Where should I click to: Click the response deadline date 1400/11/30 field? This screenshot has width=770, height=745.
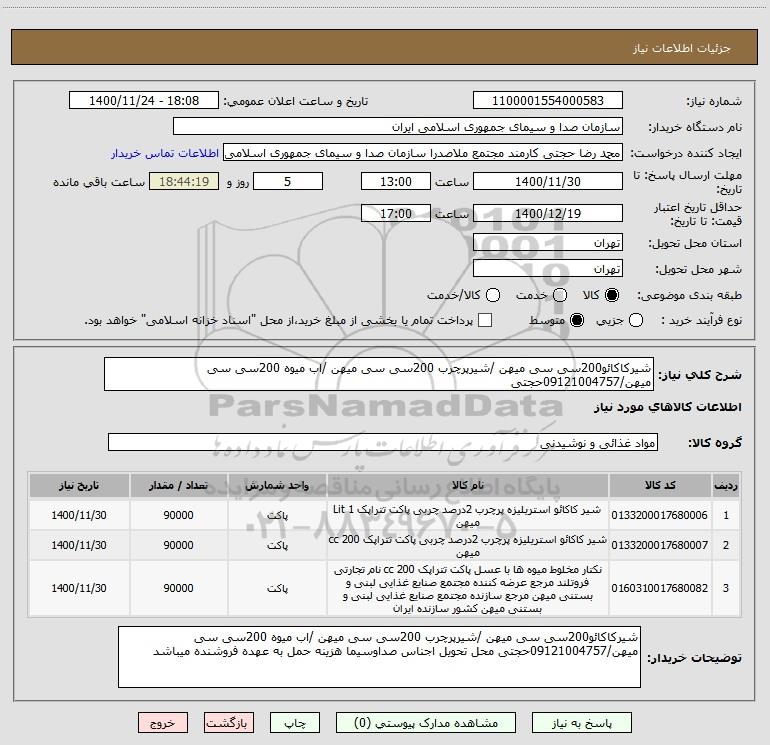pos(548,181)
